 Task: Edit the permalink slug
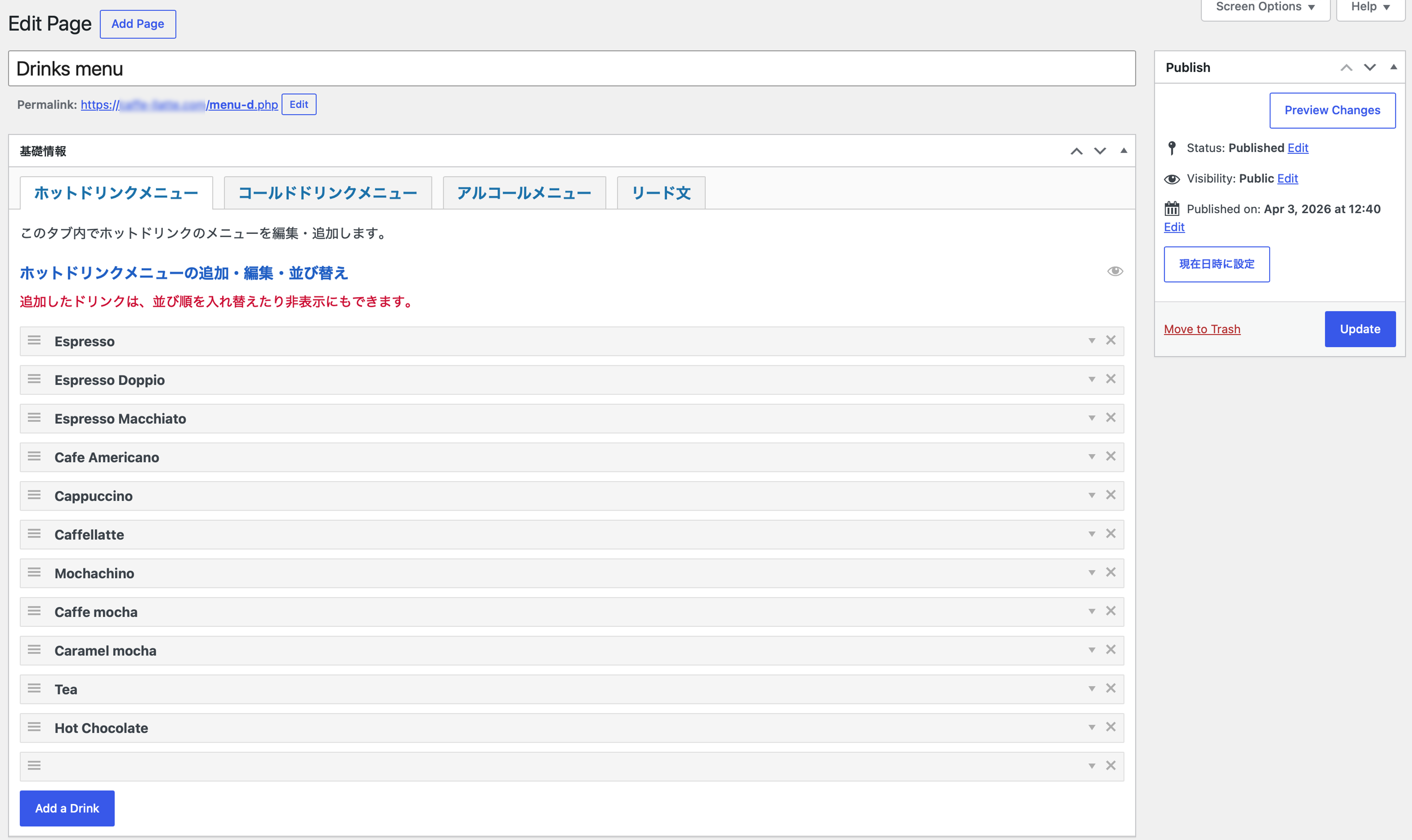pyautogui.click(x=299, y=105)
